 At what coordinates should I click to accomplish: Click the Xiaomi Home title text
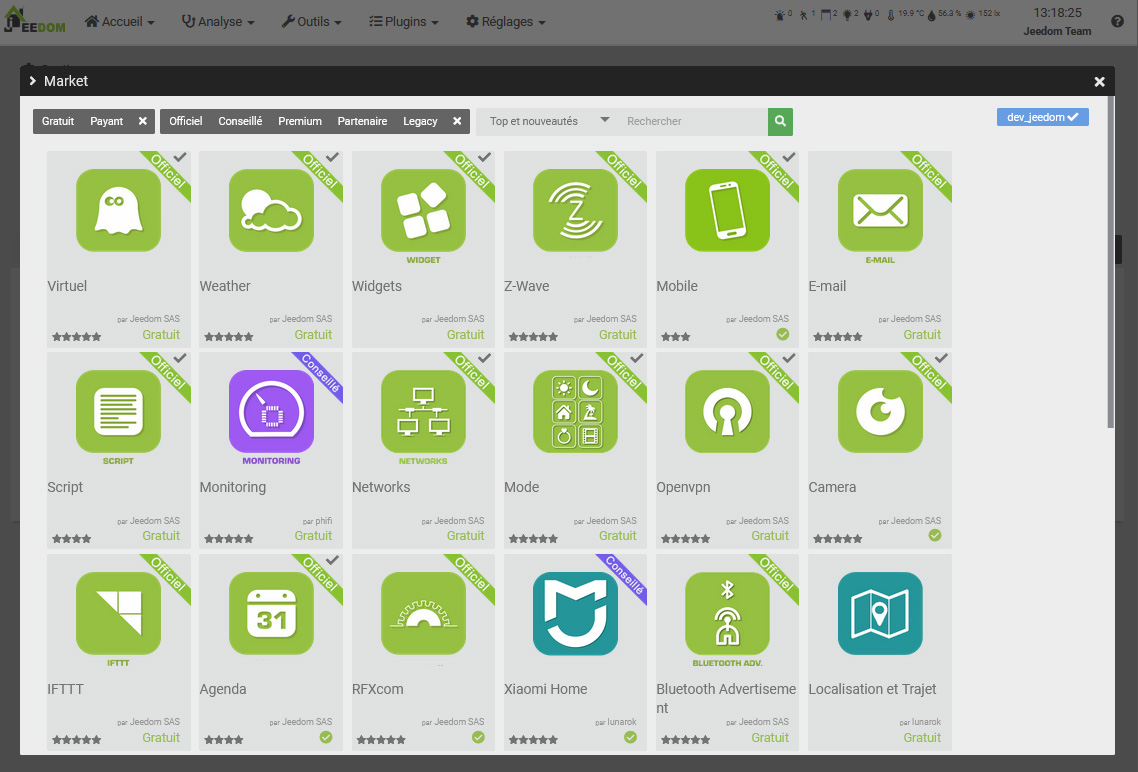pos(546,689)
